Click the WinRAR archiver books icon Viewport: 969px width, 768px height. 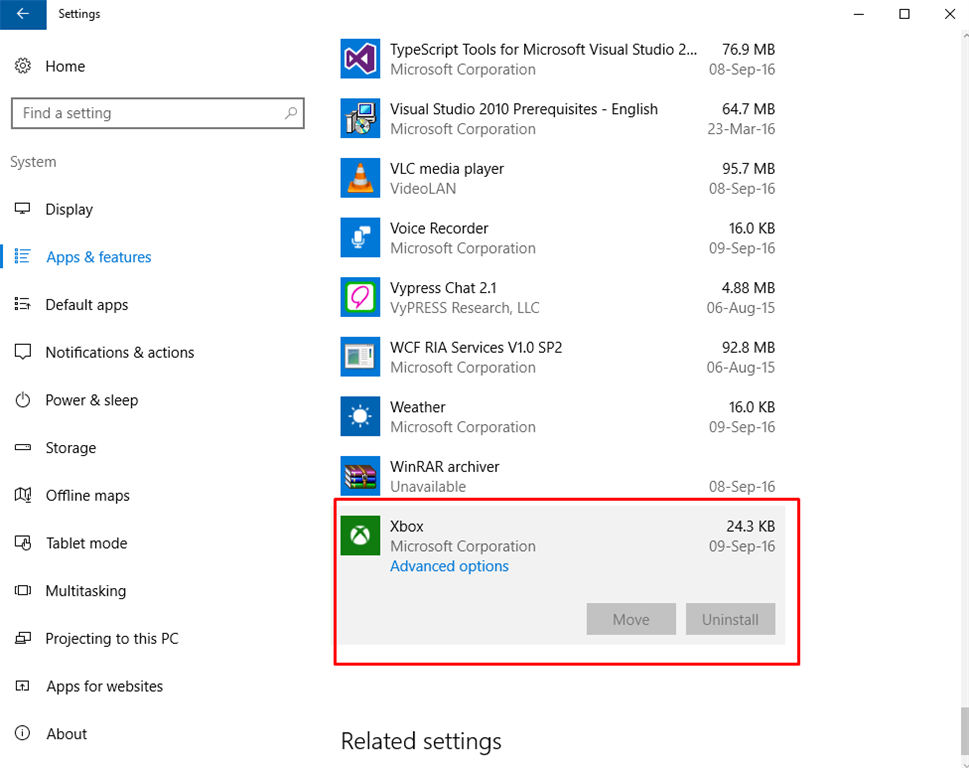[x=360, y=476]
